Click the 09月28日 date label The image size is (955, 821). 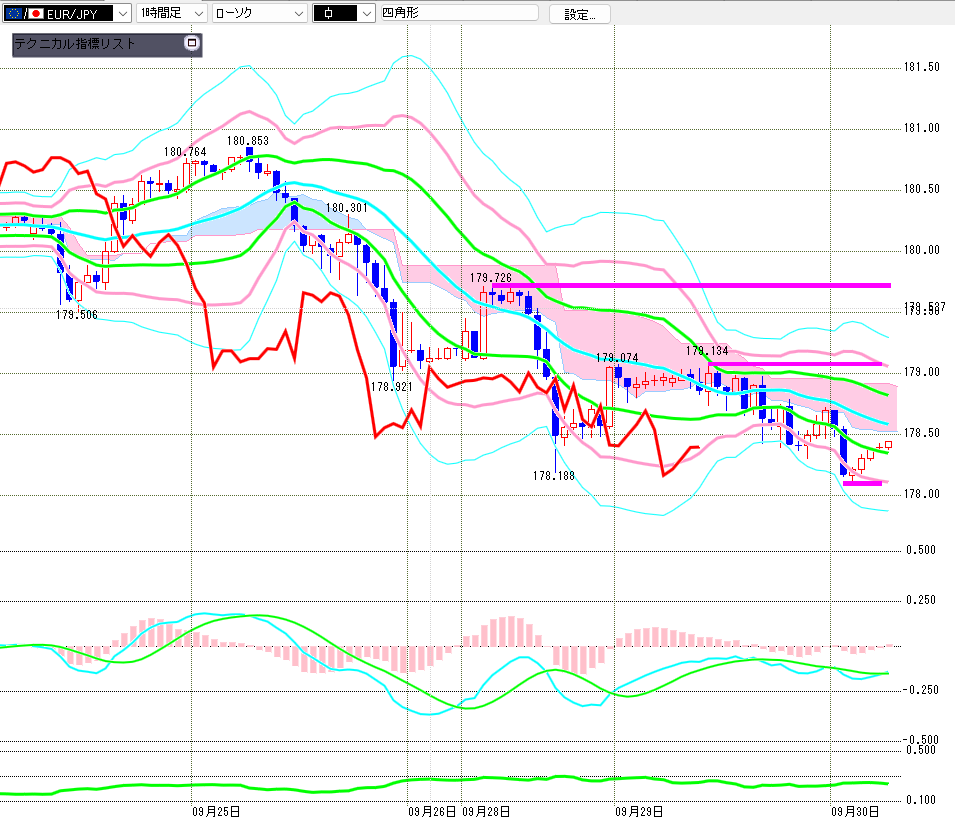pos(486,812)
